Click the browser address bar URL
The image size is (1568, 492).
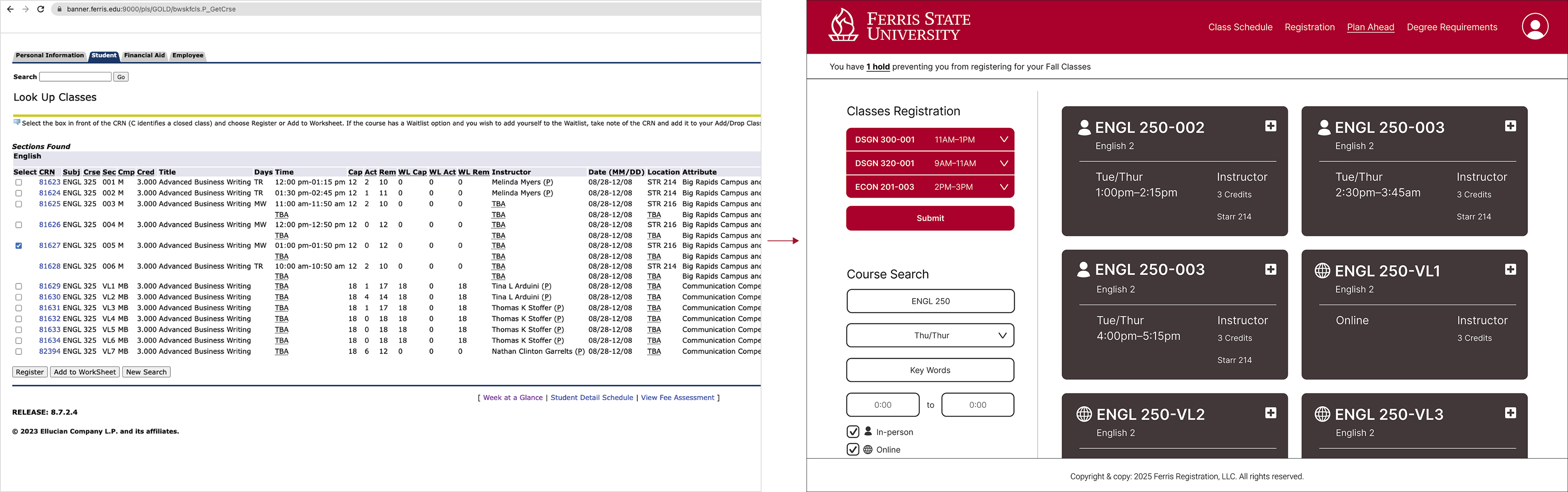pyautogui.click(x=151, y=9)
